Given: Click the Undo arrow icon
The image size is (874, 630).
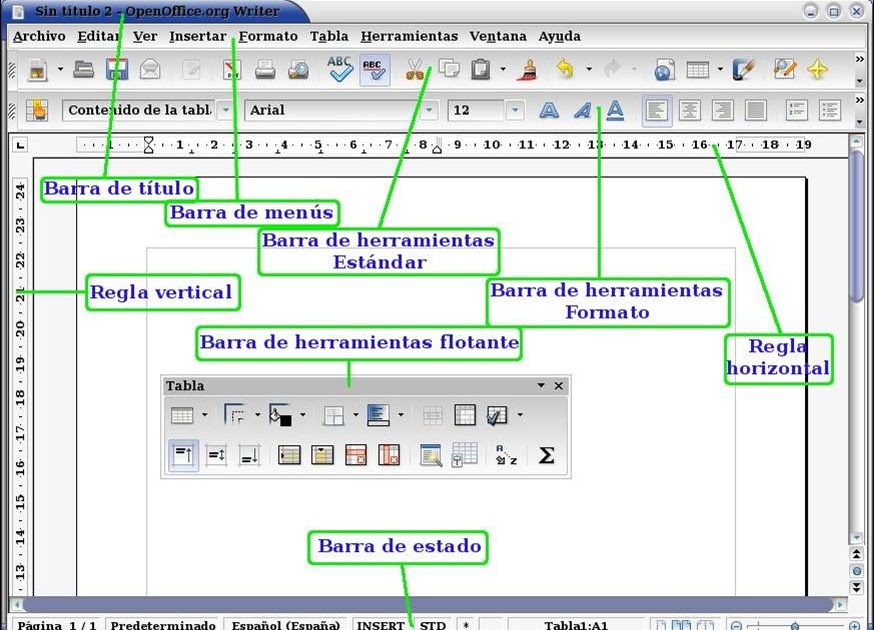Looking at the screenshot, I should (565, 70).
